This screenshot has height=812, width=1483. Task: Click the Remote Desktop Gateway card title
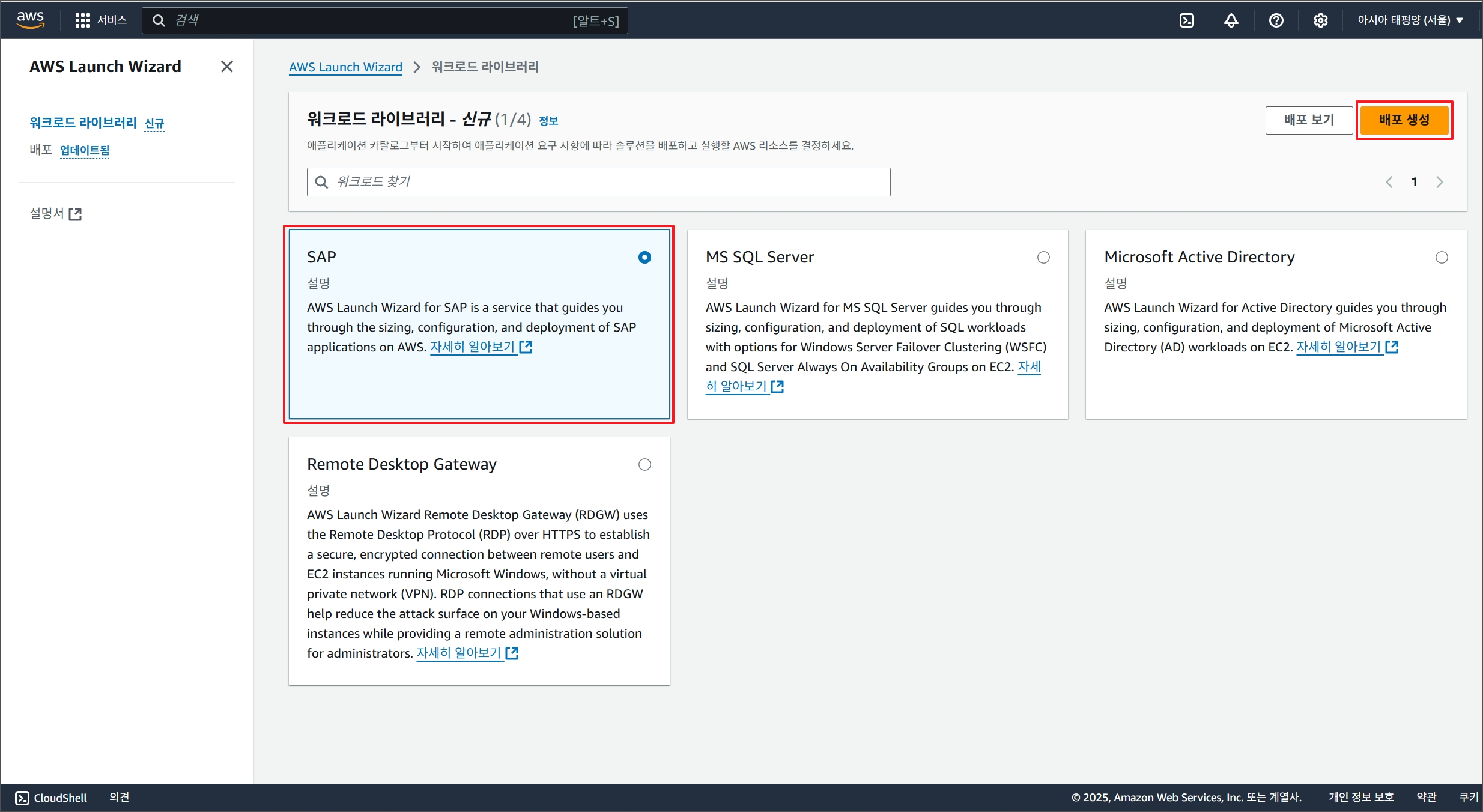(x=402, y=464)
